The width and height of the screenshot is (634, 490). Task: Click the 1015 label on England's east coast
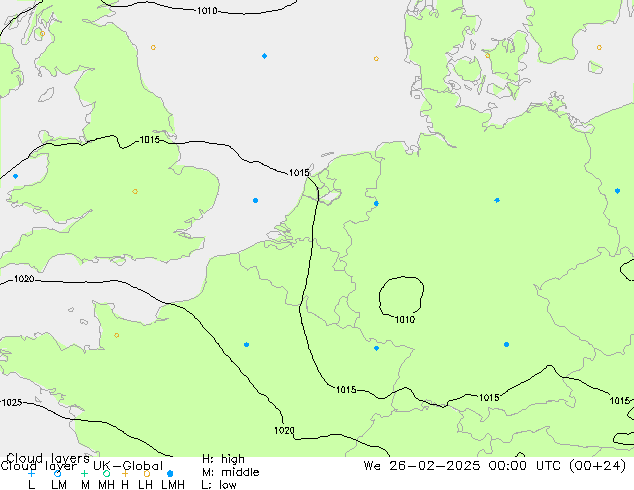pos(150,140)
